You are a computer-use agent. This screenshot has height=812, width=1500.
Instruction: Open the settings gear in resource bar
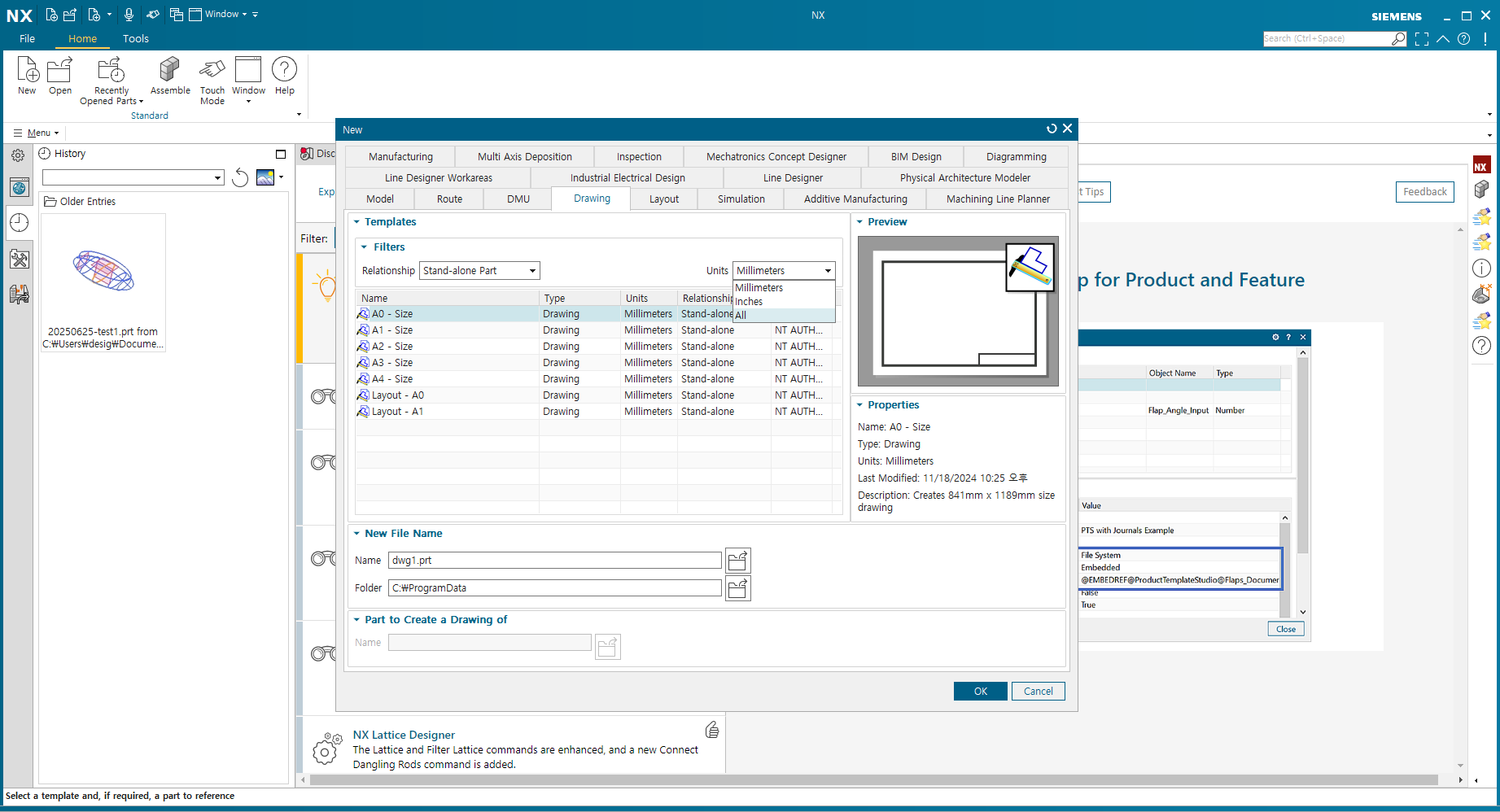tap(18, 155)
